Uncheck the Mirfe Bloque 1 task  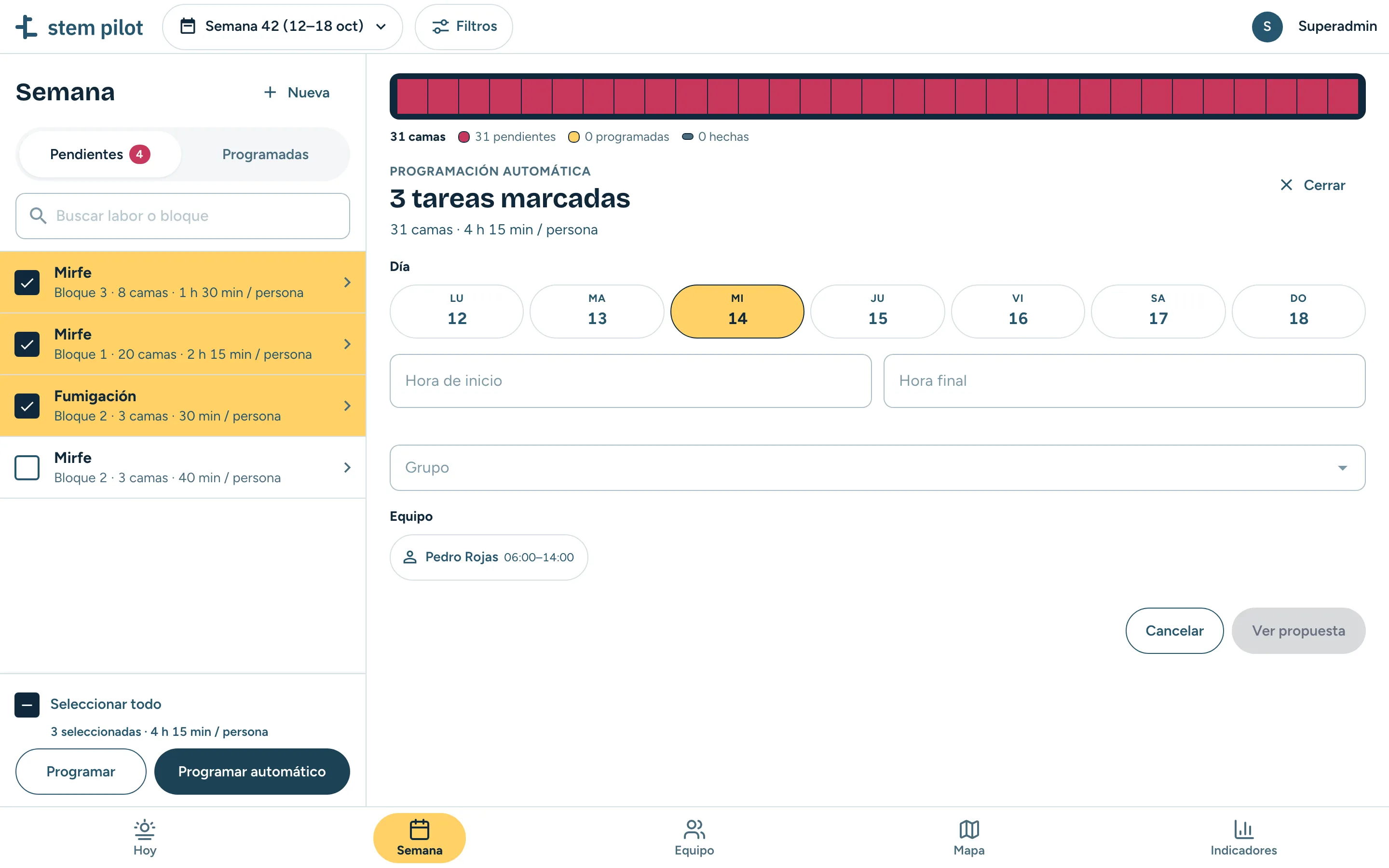tap(27, 344)
